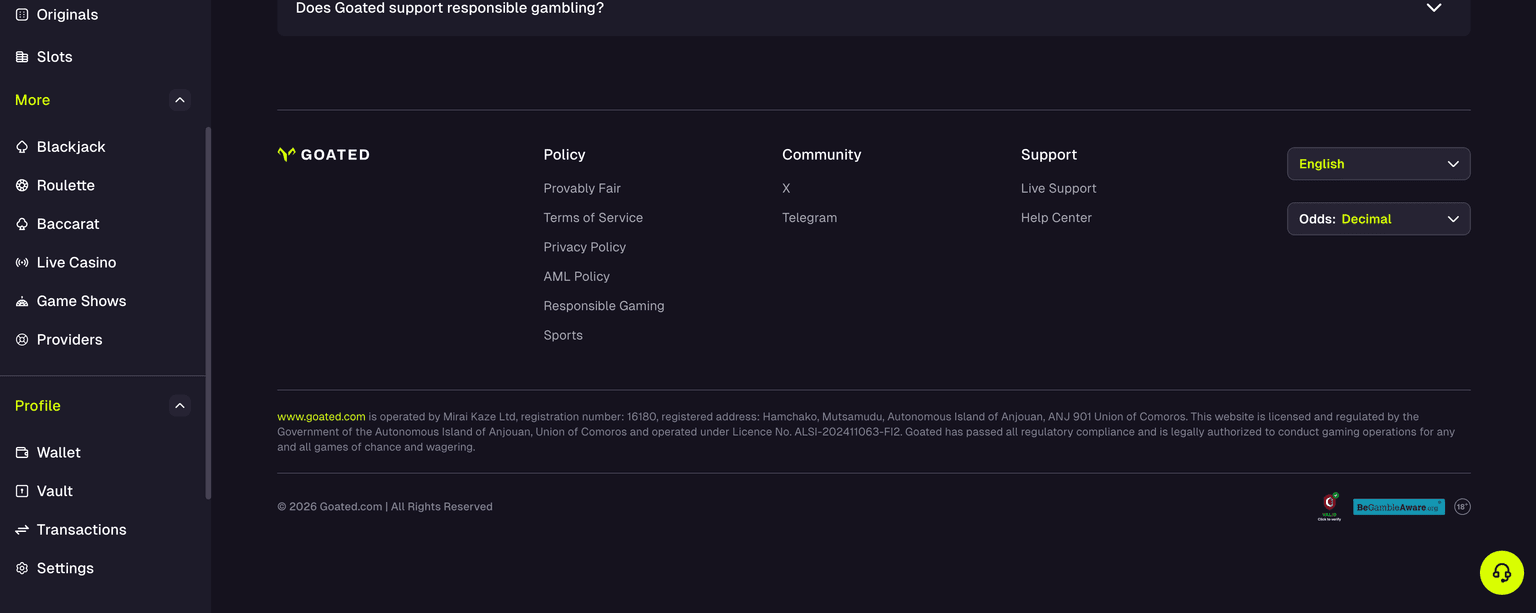1536x613 pixels.
Task: Open live chat headset button
Action: [x=1501, y=573]
